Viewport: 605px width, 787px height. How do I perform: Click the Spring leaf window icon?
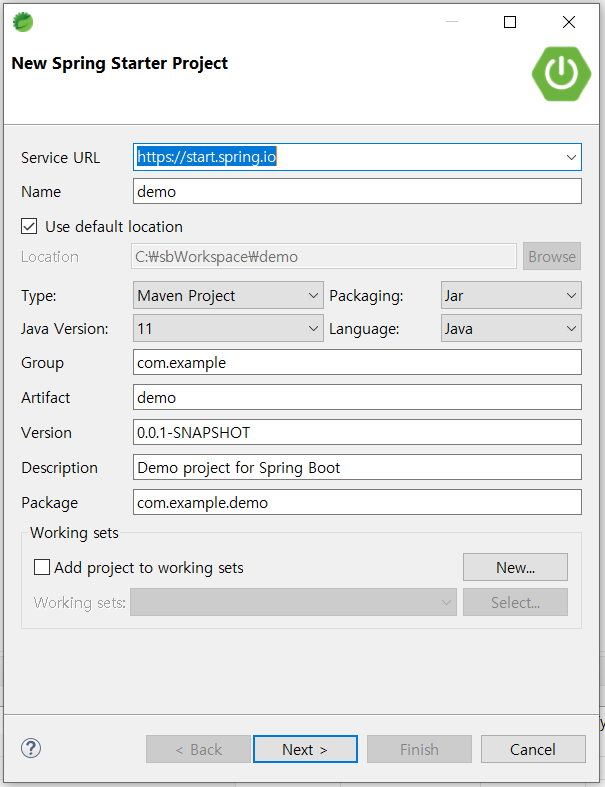pyautogui.click(x=23, y=22)
